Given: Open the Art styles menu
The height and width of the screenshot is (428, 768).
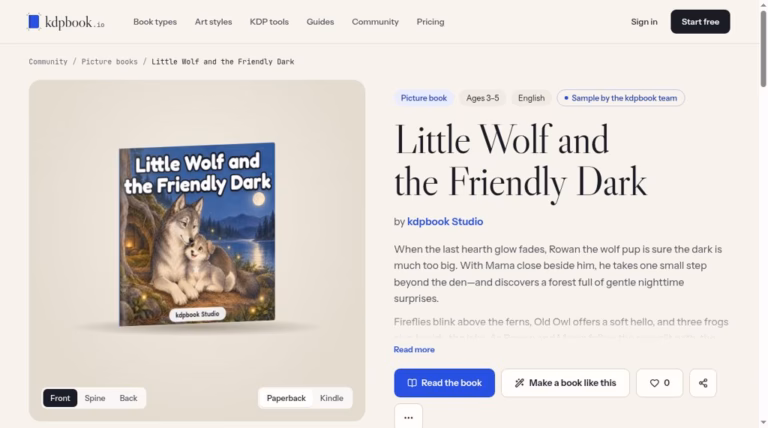Looking at the screenshot, I should point(213,22).
